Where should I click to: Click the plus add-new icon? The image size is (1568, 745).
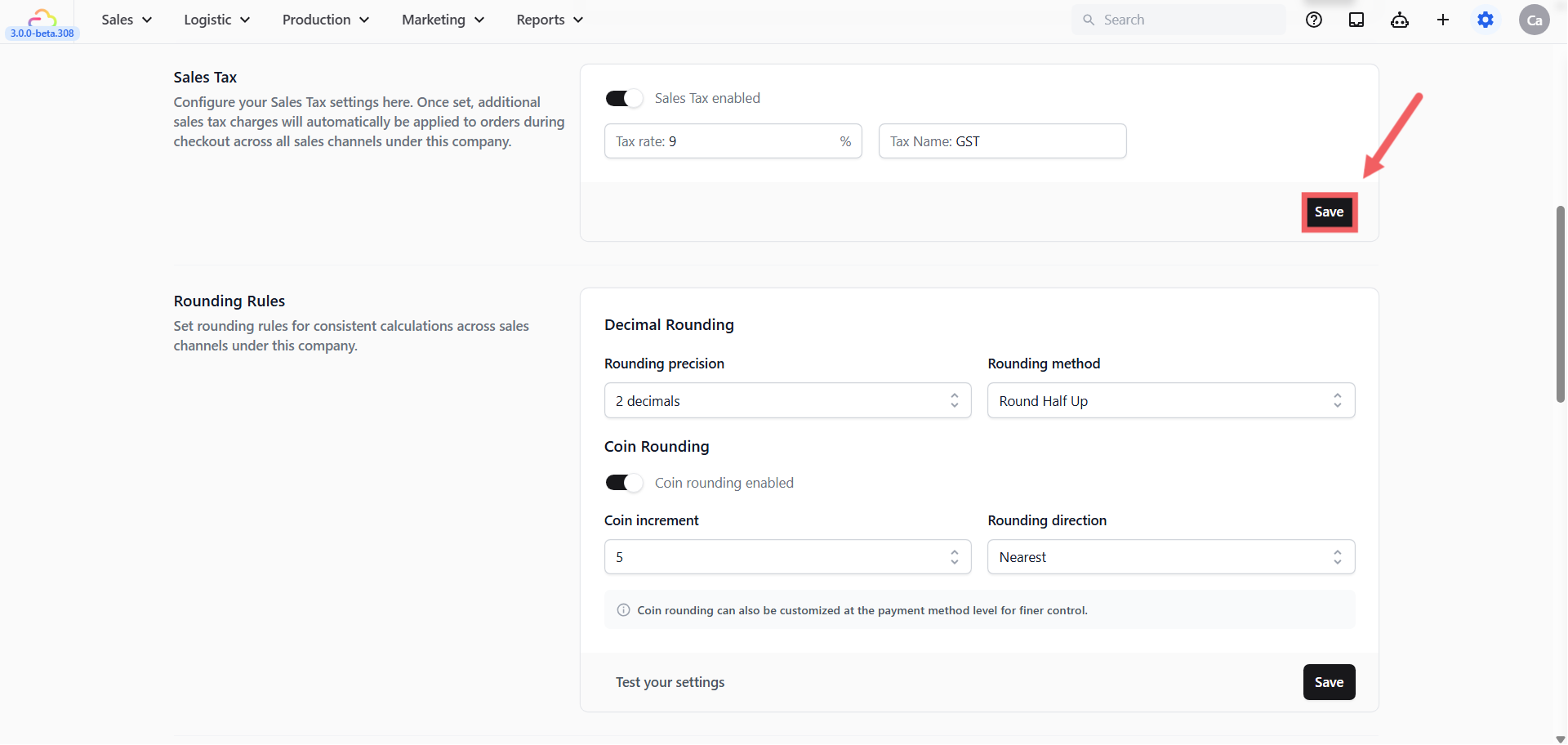coord(1443,20)
